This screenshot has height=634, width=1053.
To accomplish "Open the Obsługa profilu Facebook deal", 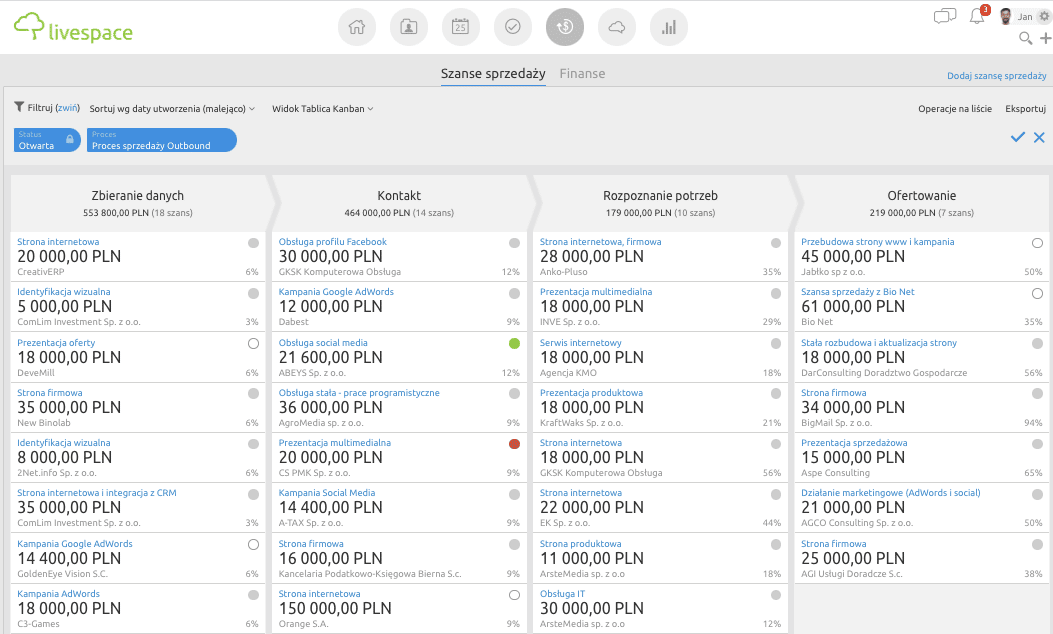I will point(332,242).
